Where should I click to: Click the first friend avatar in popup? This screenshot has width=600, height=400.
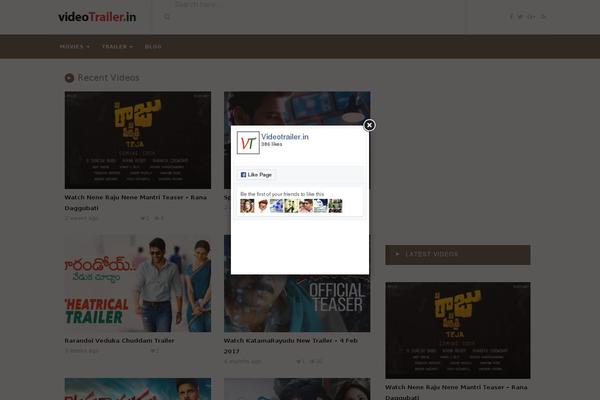click(247, 206)
